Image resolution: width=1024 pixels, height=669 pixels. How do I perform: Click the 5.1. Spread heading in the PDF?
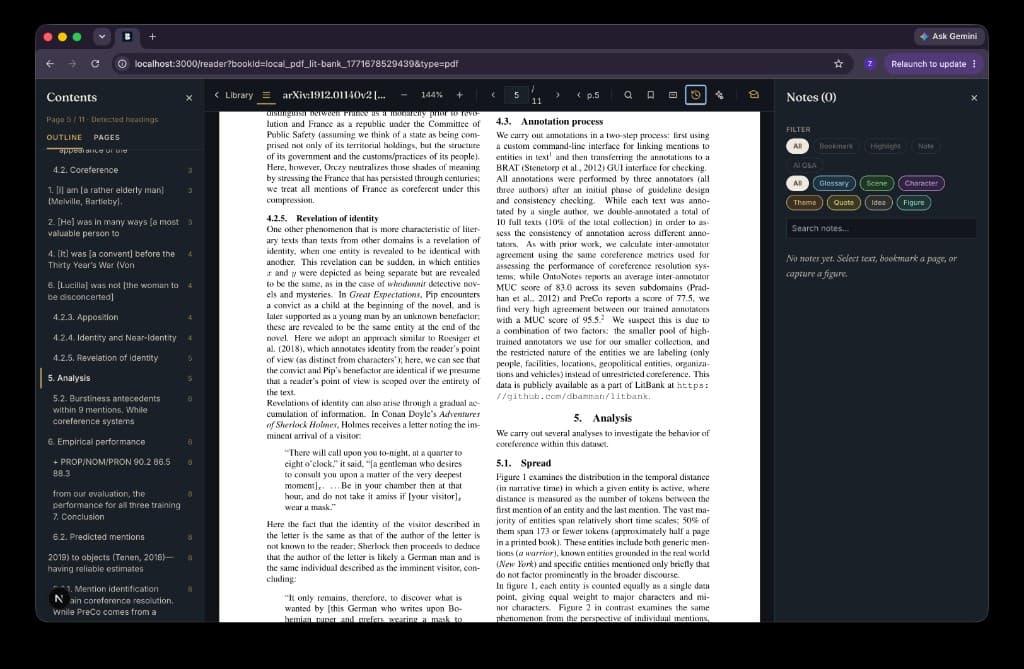pyautogui.click(x=523, y=463)
